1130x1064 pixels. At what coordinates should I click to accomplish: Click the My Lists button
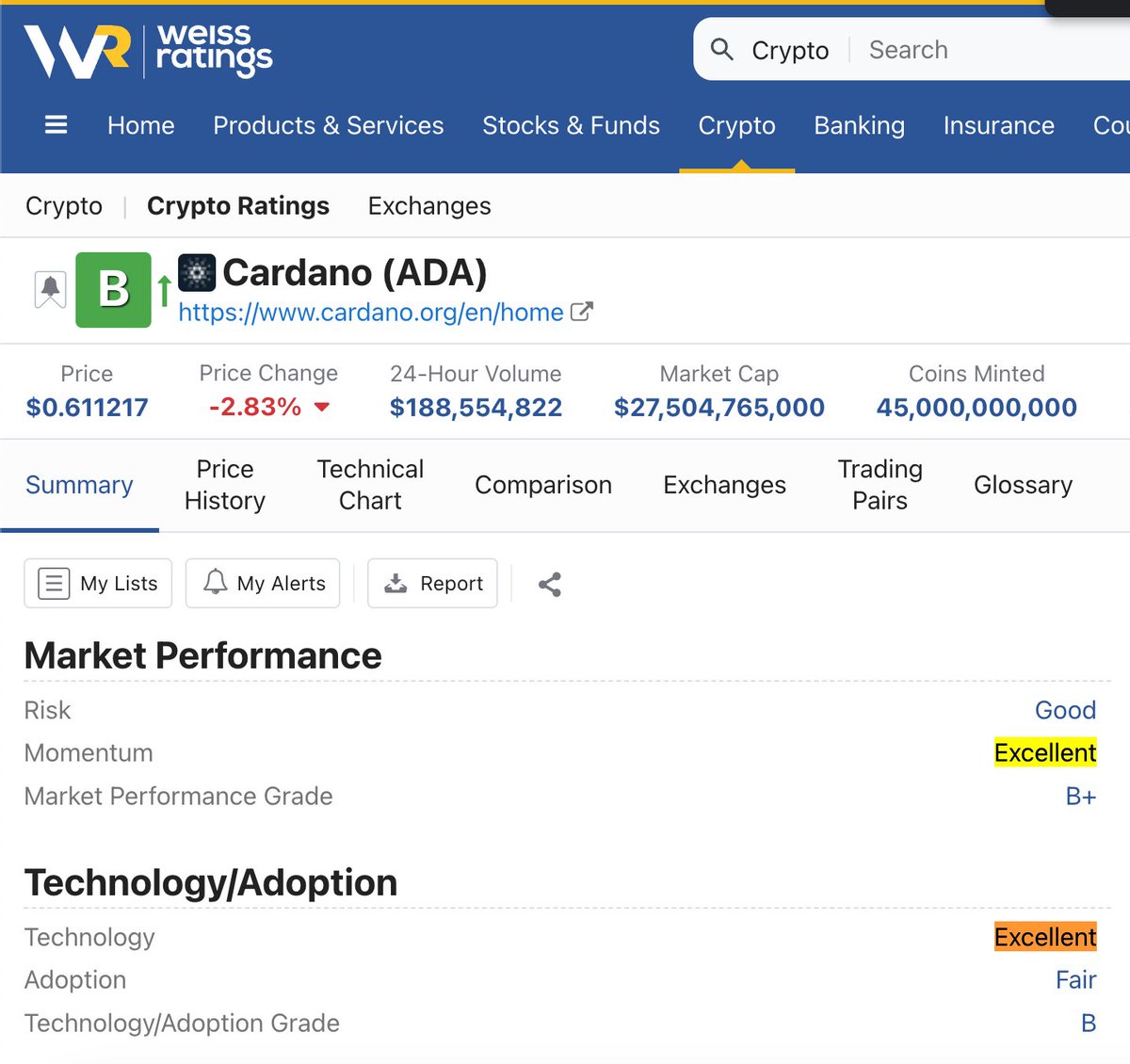tap(98, 584)
